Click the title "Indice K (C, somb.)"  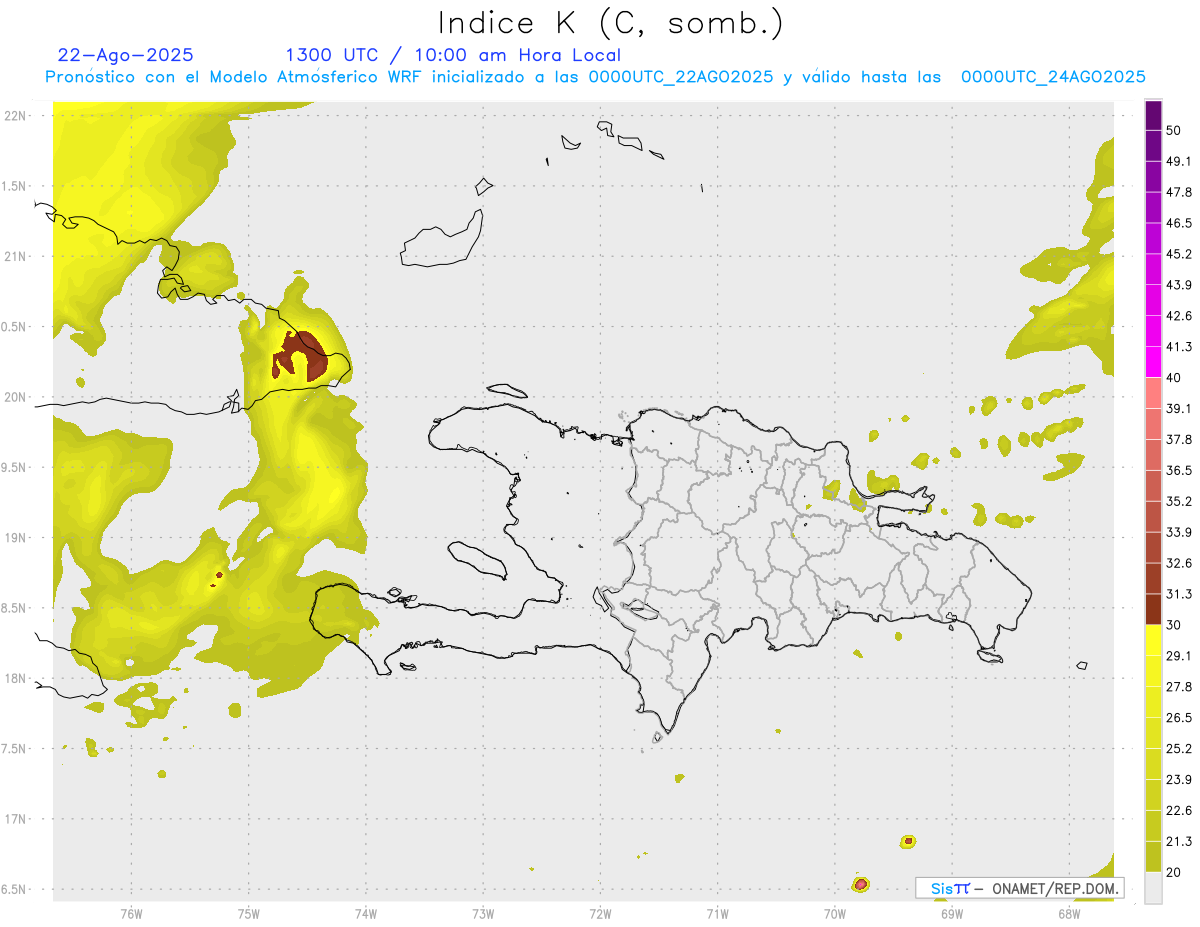click(x=610, y=23)
